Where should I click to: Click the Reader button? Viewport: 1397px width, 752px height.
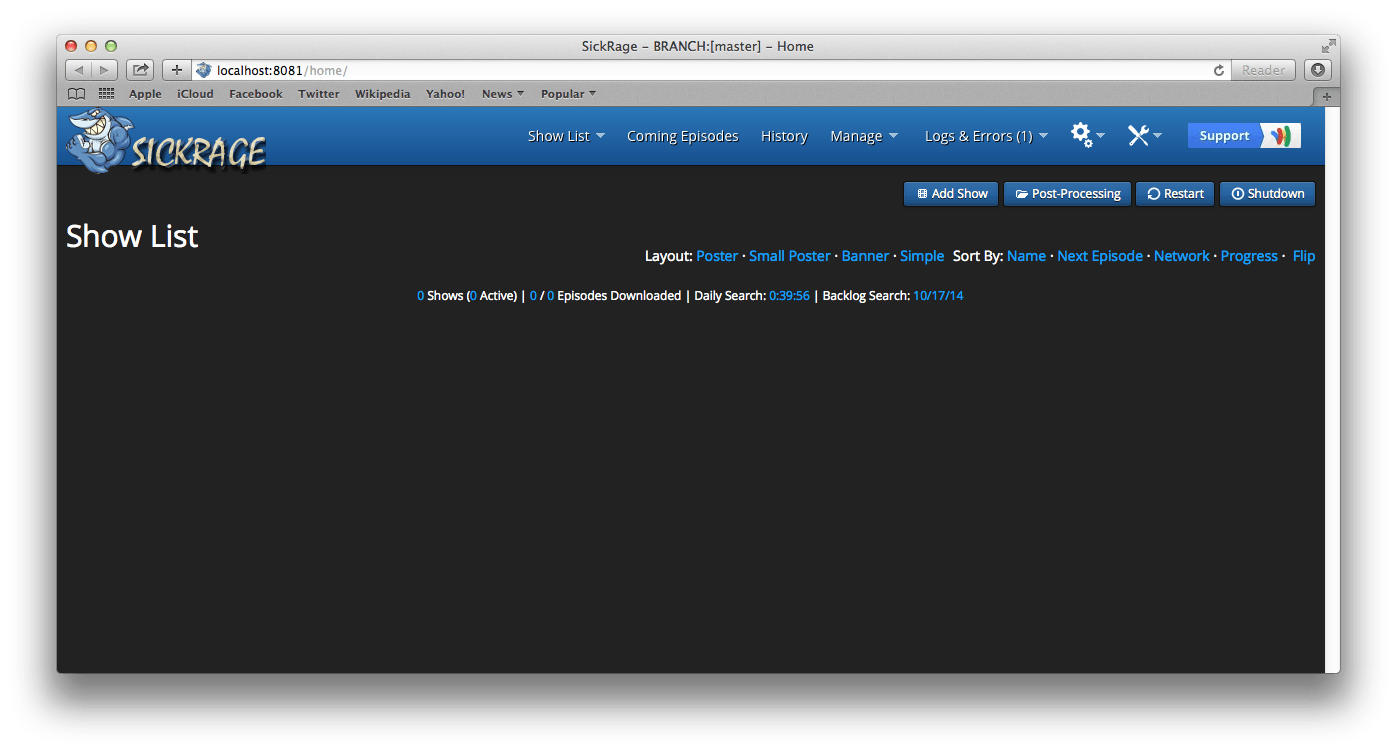click(x=1263, y=70)
